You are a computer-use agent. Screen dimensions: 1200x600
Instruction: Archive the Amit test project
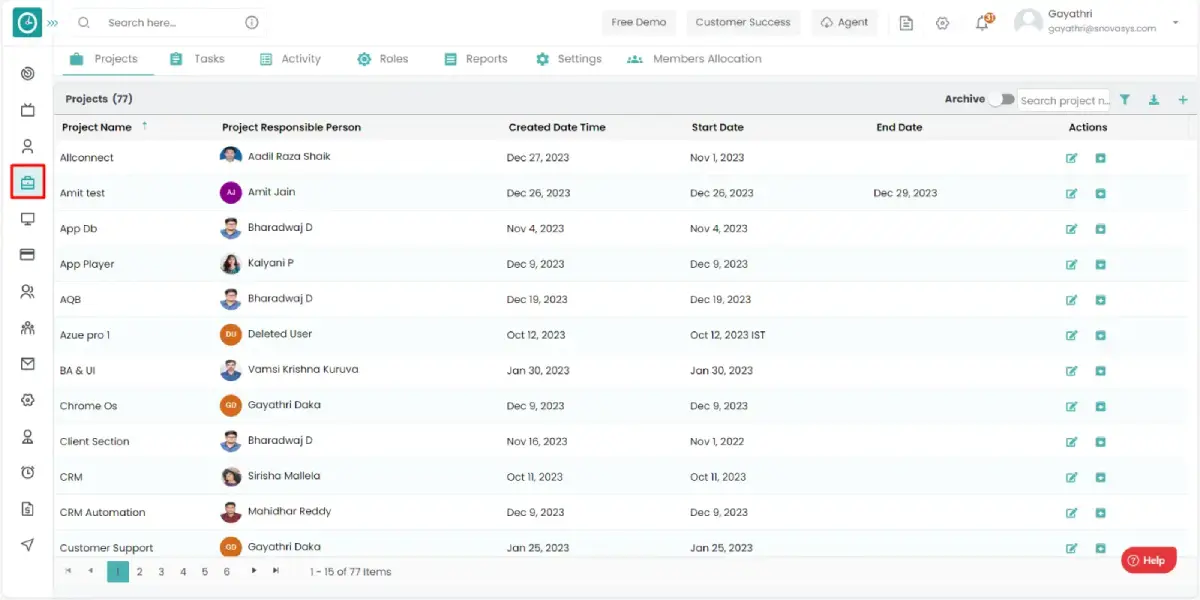coord(1100,194)
